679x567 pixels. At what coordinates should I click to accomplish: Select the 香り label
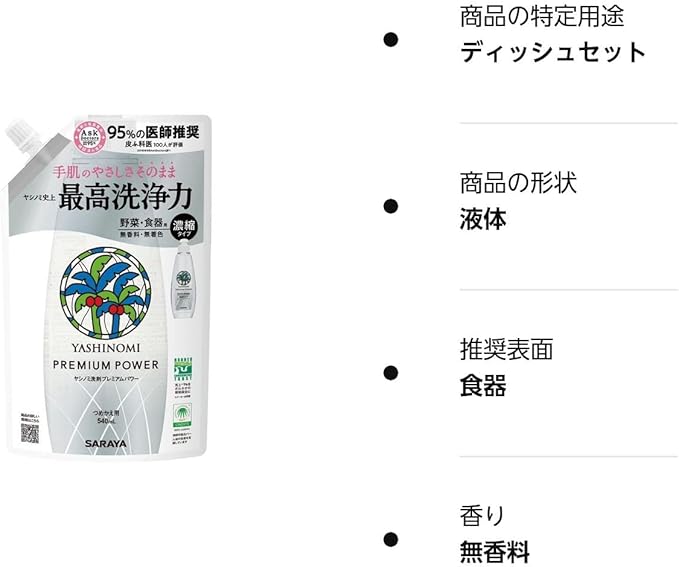tap(482, 515)
